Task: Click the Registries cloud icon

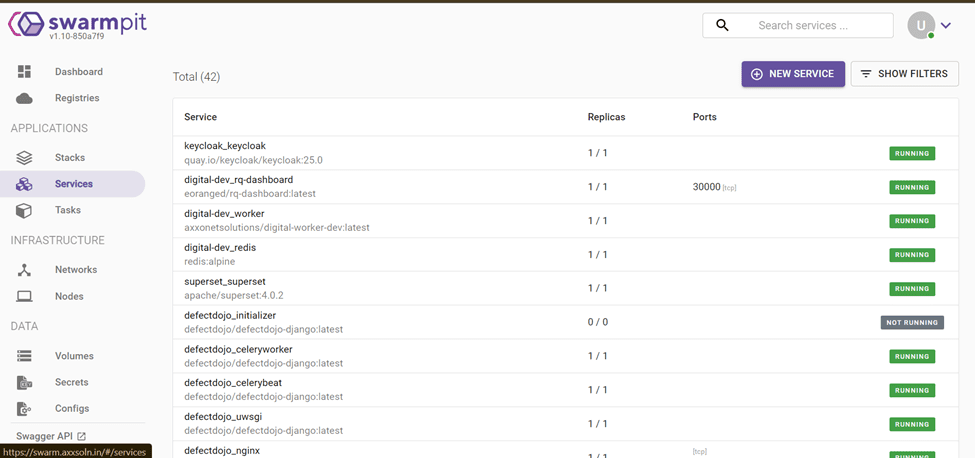Action: [x=25, y=98]
